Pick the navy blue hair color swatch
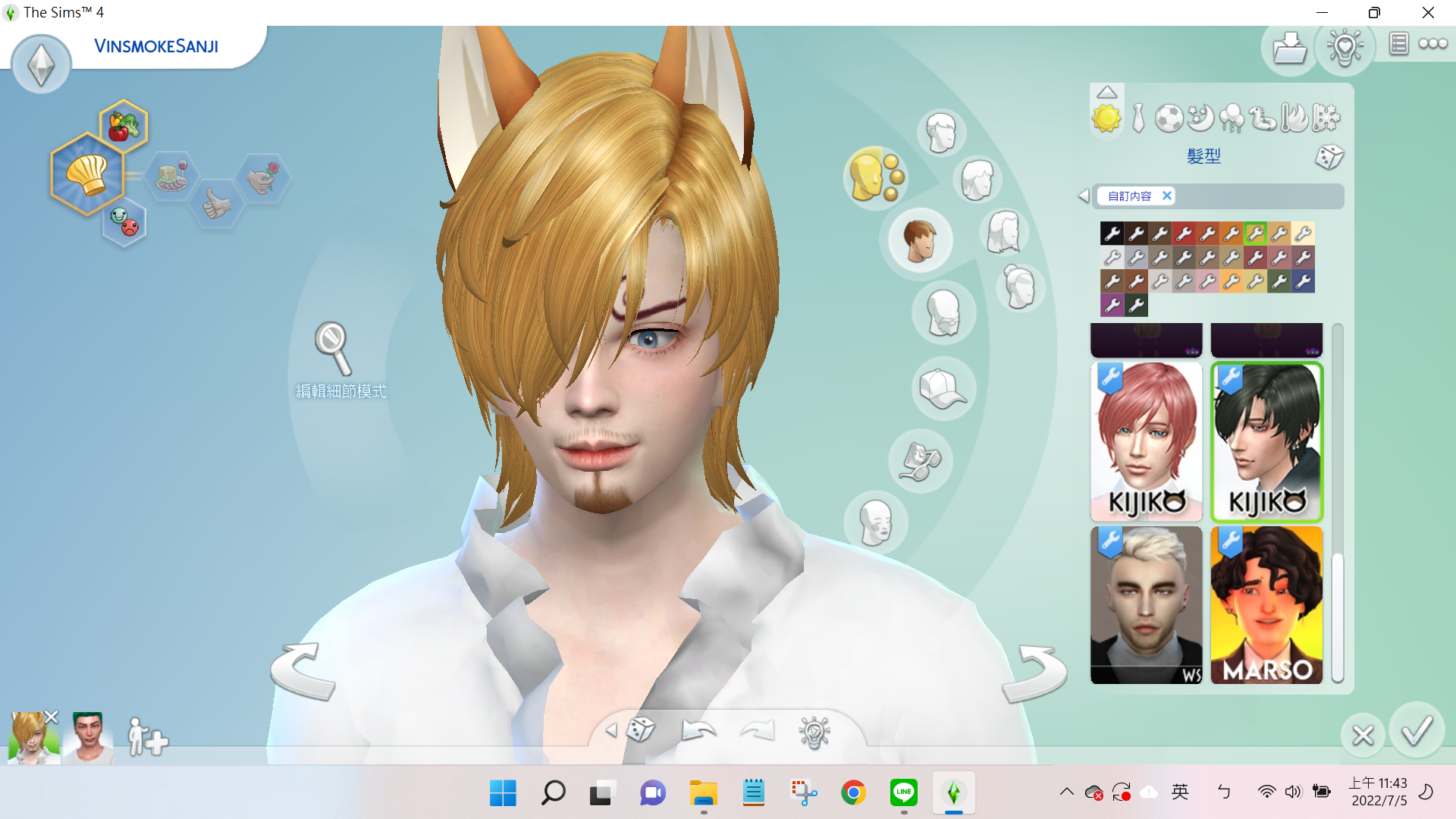Viewport: 1456px width, 819px height. click(1303, 281)
